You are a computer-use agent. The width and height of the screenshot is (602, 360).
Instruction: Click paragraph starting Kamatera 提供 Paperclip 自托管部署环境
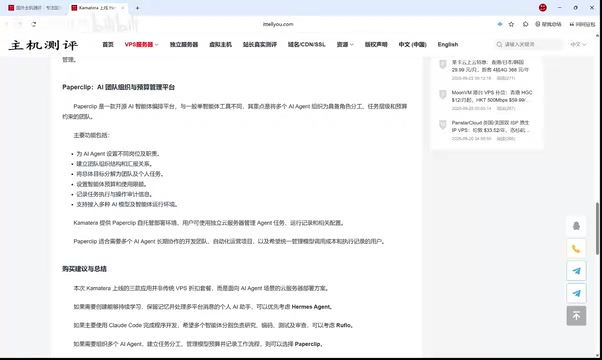point(209,223)
